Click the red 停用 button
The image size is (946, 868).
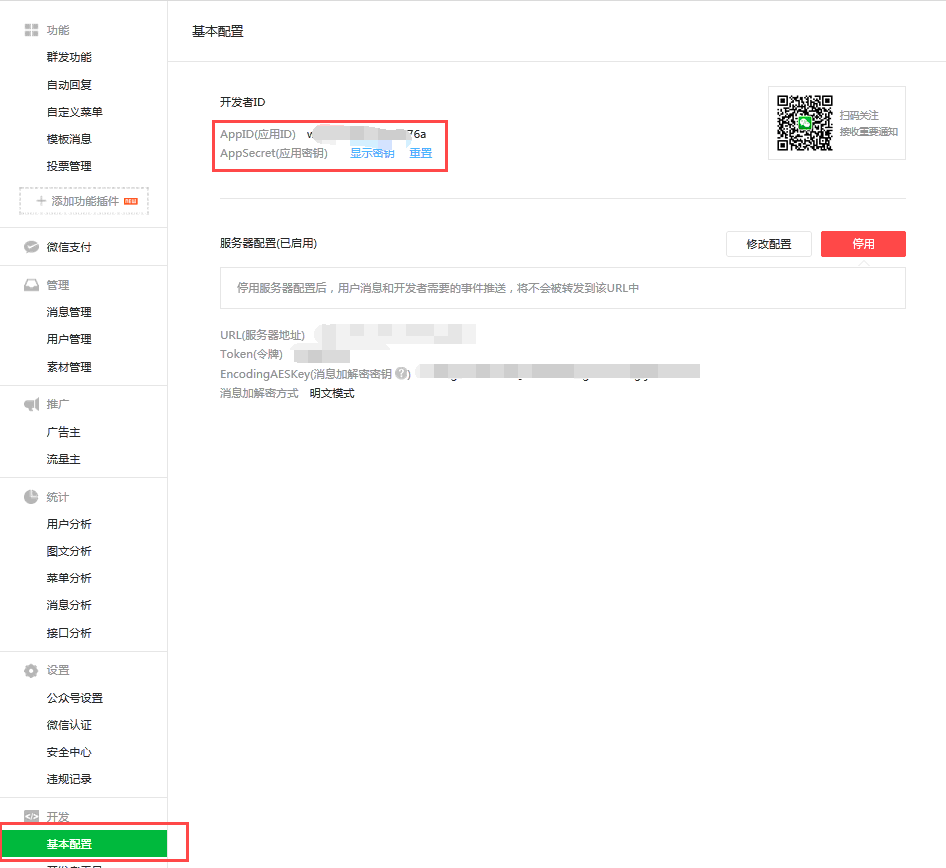point(863,244)
